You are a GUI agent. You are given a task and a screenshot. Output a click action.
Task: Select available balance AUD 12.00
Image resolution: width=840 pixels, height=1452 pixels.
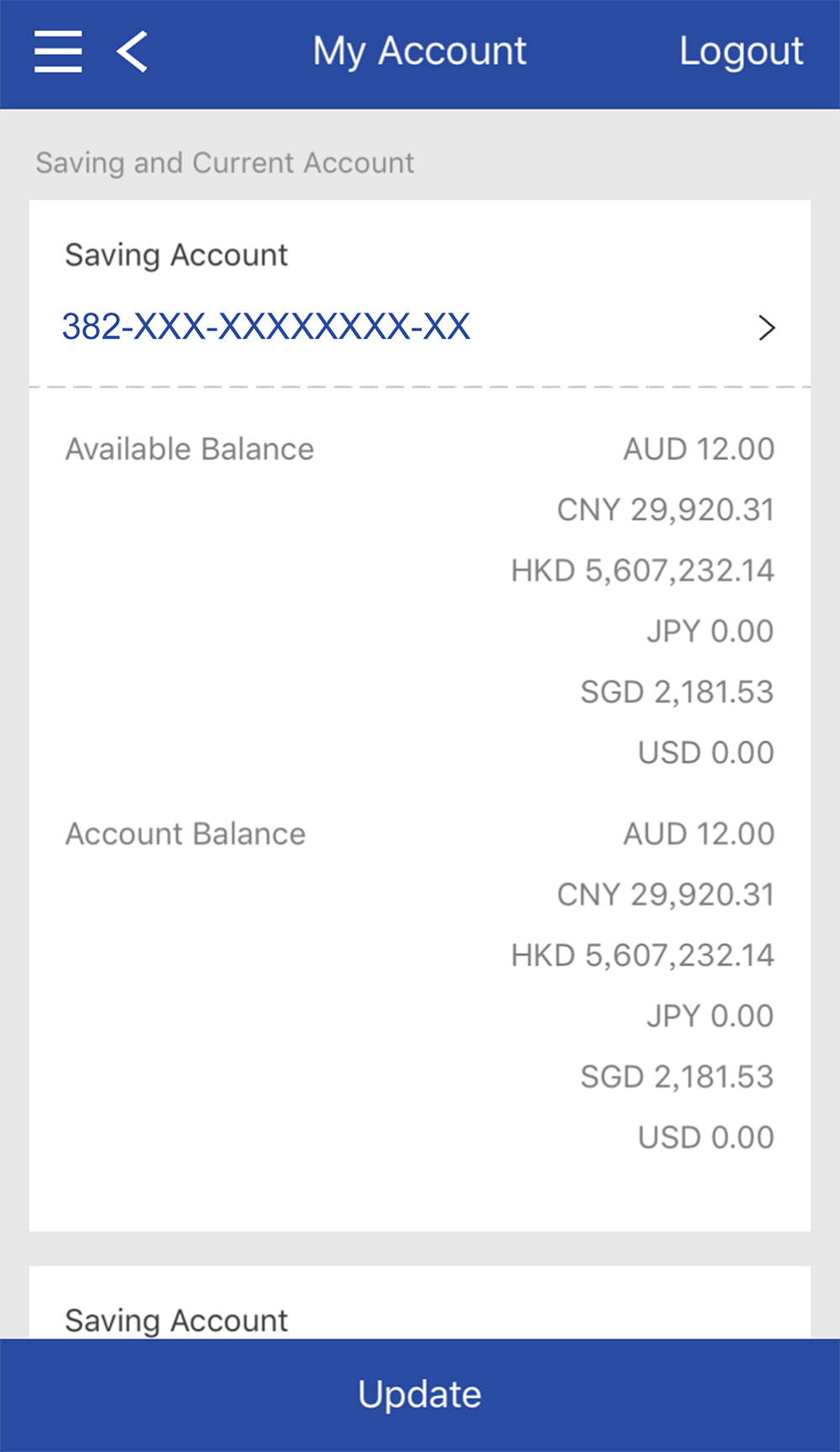tap(698, 450)
